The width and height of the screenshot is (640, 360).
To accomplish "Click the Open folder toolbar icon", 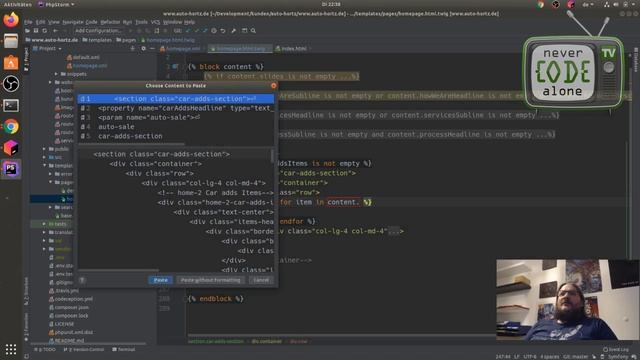I will coord(27,31).
